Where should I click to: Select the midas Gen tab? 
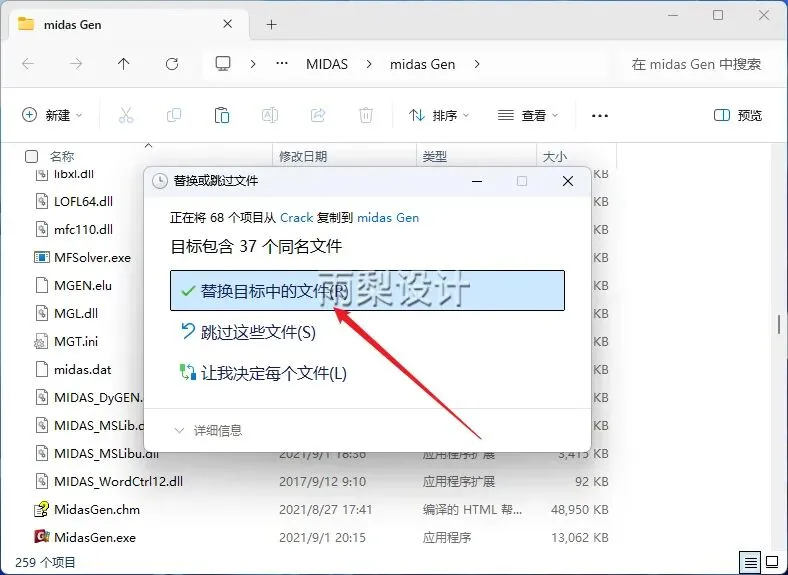point(128,24)
